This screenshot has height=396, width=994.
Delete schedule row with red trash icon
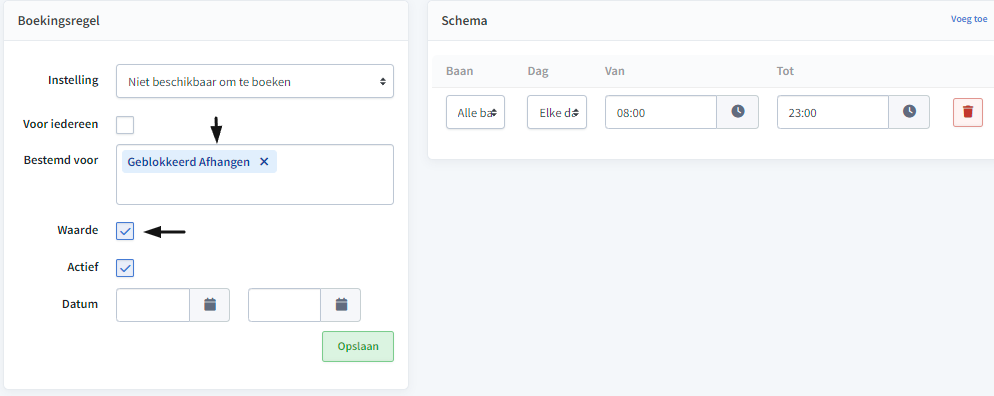tap(967, 112)
